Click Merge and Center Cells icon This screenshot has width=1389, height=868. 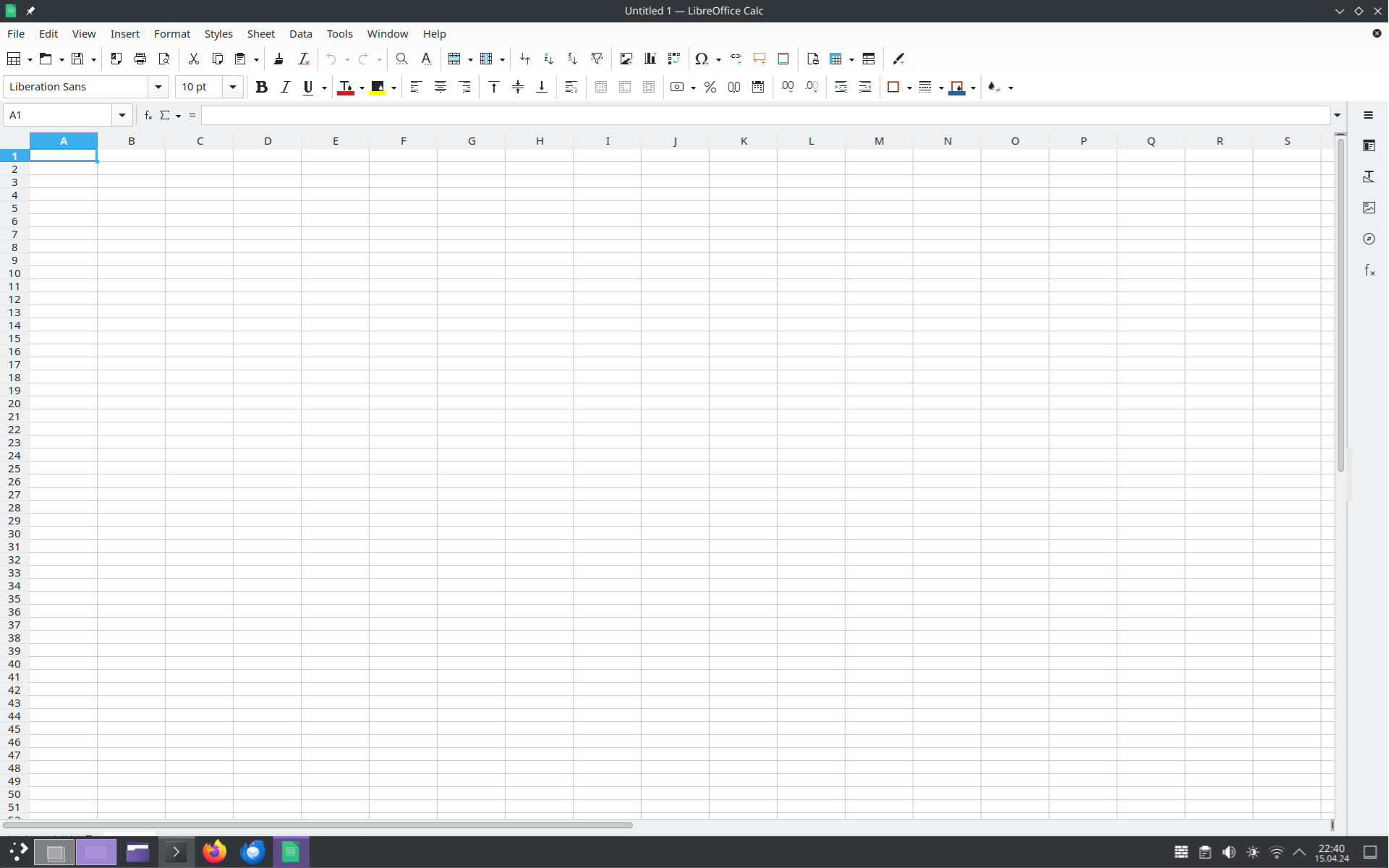coord(600,87)
